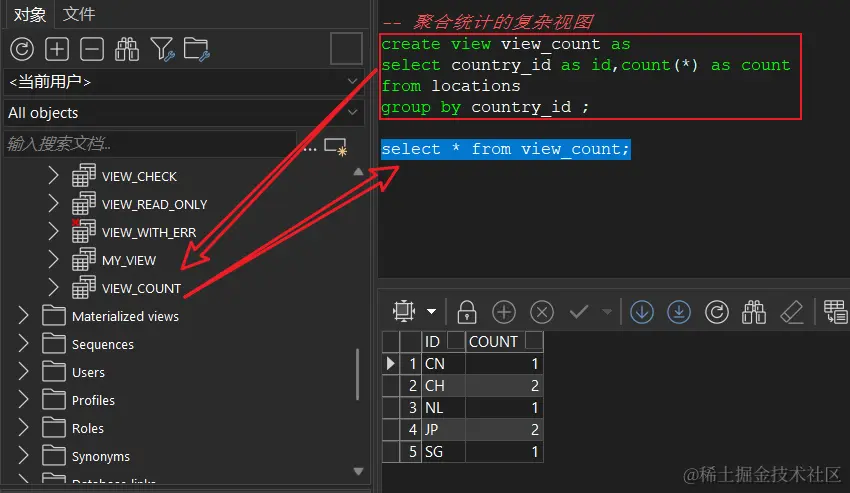The width and height of the screenshot is (850, 493).
Task: Click the COUNT column sort box
Action: [534, 341]
